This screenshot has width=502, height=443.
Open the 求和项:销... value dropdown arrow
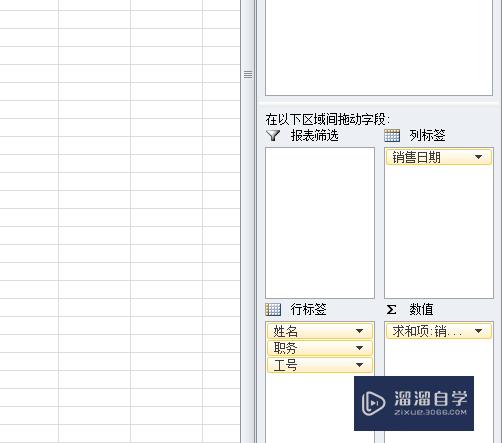click(x=478, y=331)
